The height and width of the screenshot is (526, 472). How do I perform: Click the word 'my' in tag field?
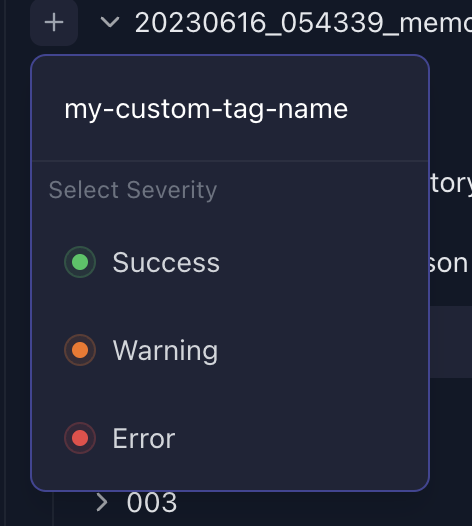click(83, 110)
